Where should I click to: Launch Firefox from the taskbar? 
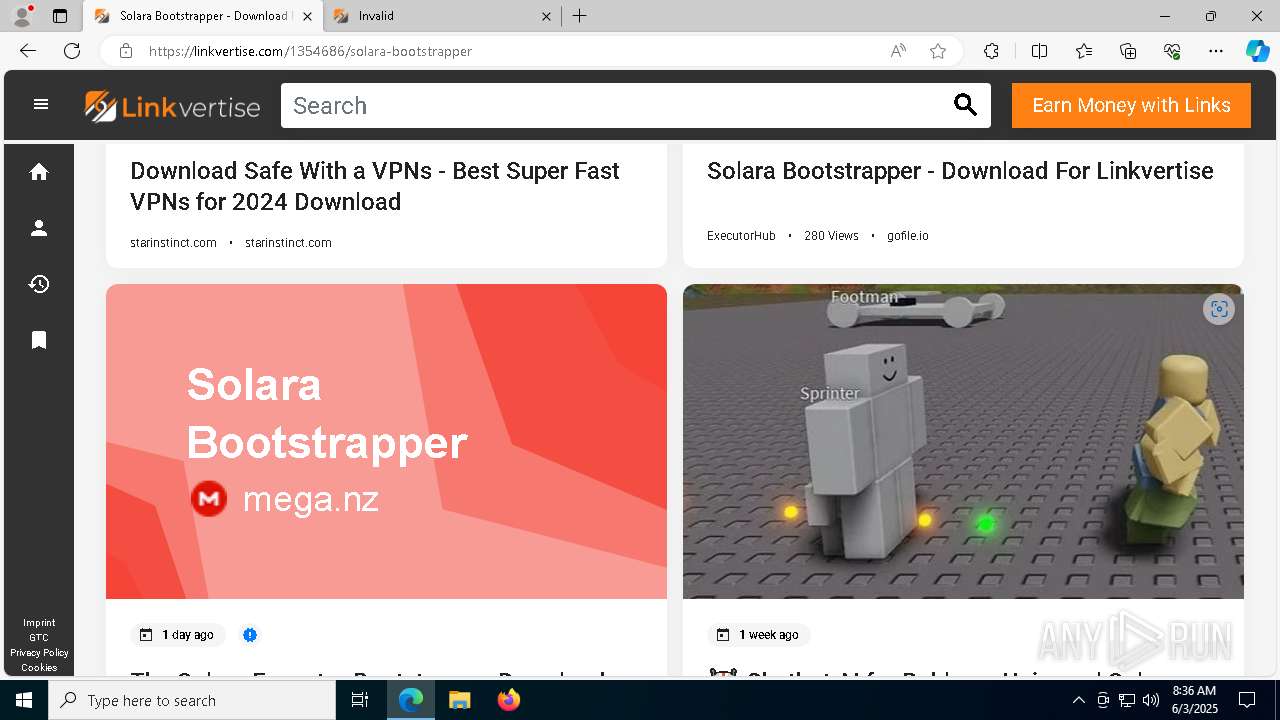pos(508,700)
